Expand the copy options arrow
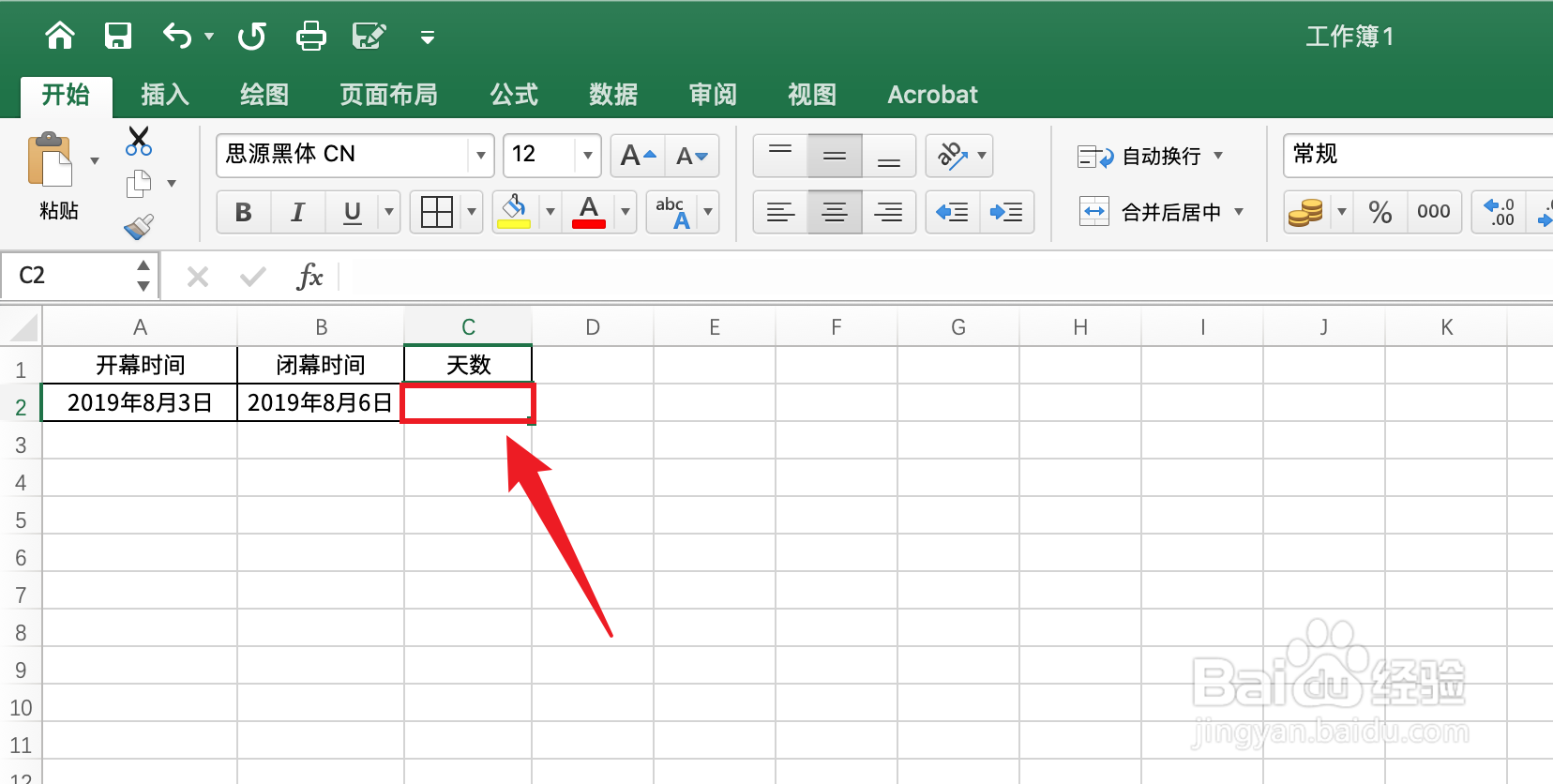The width and height of the screenshot is (1553, 784). click(x=172, y=184)
